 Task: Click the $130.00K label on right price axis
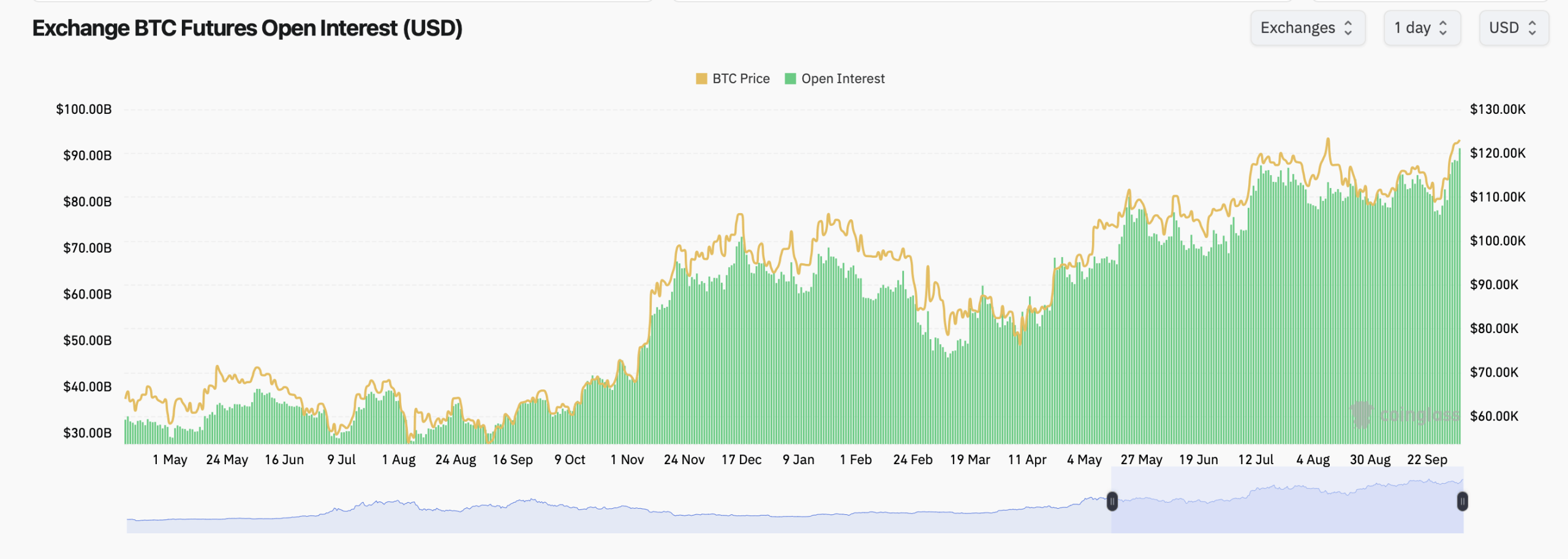[1498, 110]
